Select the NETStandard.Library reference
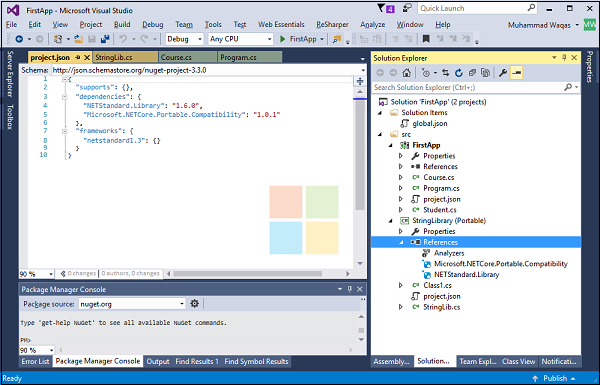 tap(466, 275)
